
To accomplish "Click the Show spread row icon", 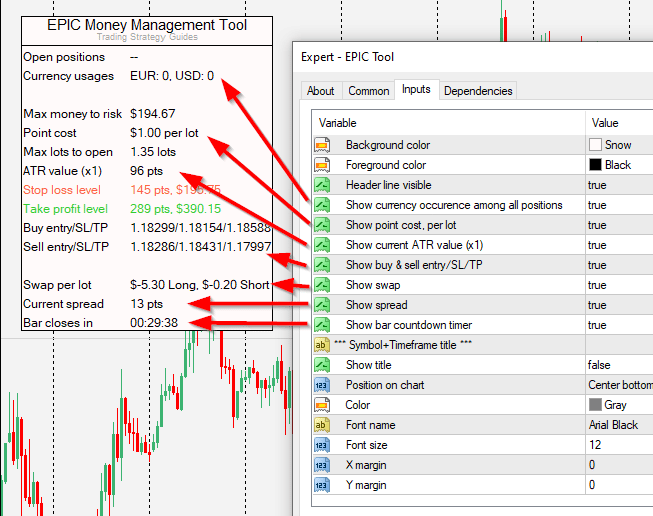I will [x=322, y=305].
